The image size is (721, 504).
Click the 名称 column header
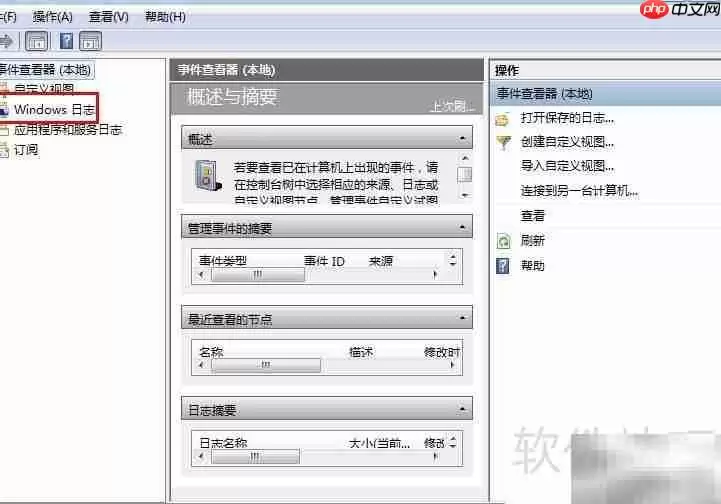tap(211, 352)
